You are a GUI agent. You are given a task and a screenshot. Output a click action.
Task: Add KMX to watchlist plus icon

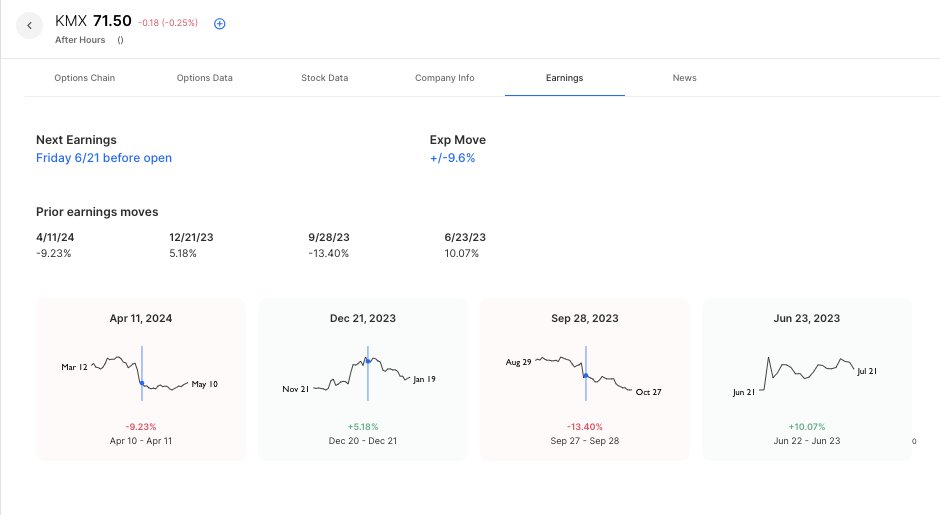point(220,23)
